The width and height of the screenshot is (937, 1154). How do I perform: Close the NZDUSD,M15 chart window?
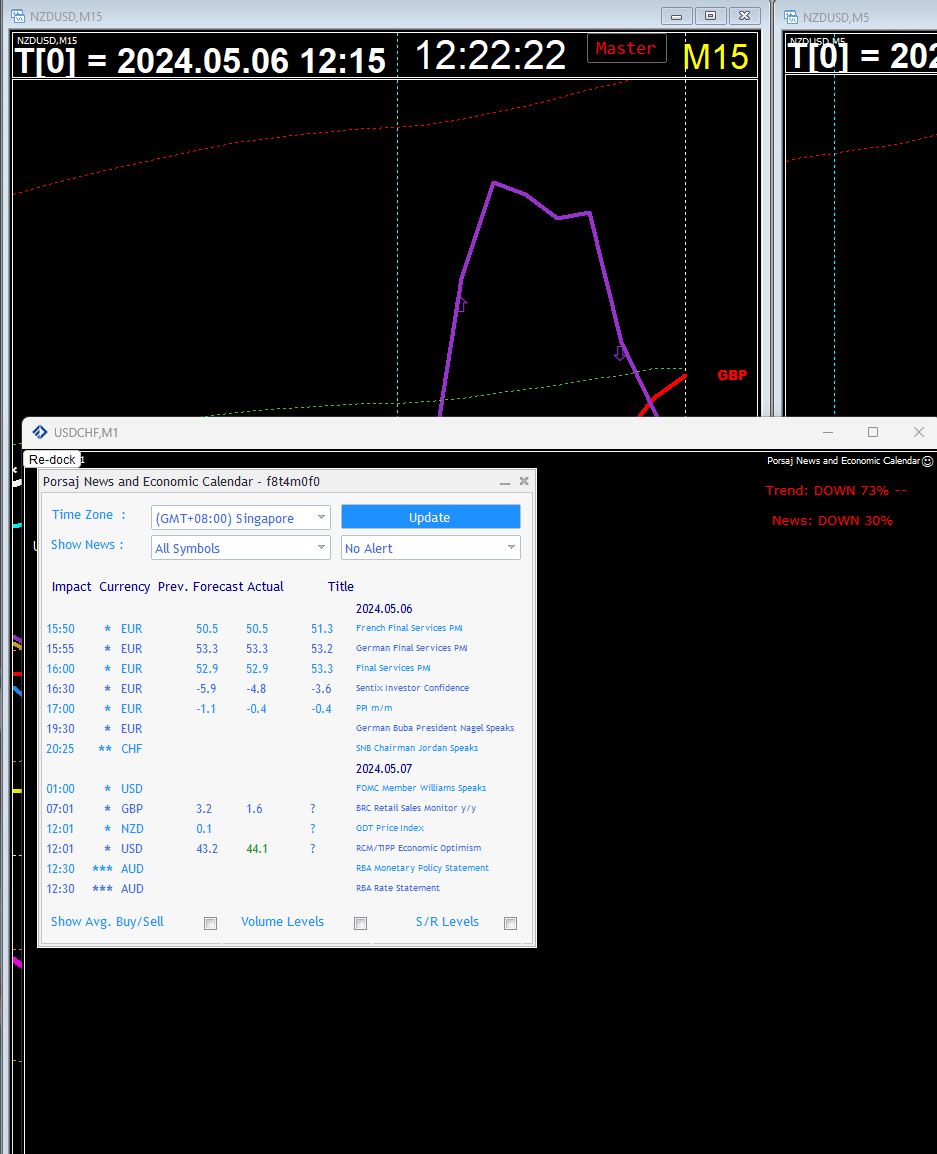(744, 15)
